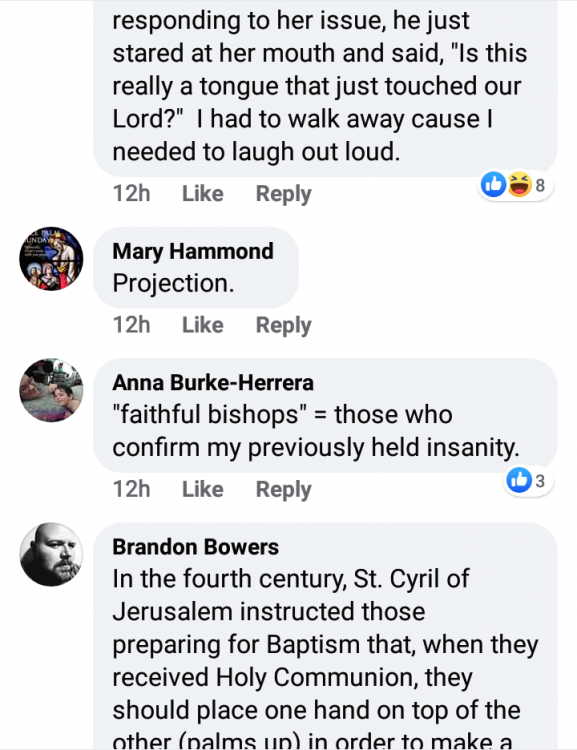Click the laughing emoji reaction icon
Screen dimensions: 577x750
pos(520,185)
